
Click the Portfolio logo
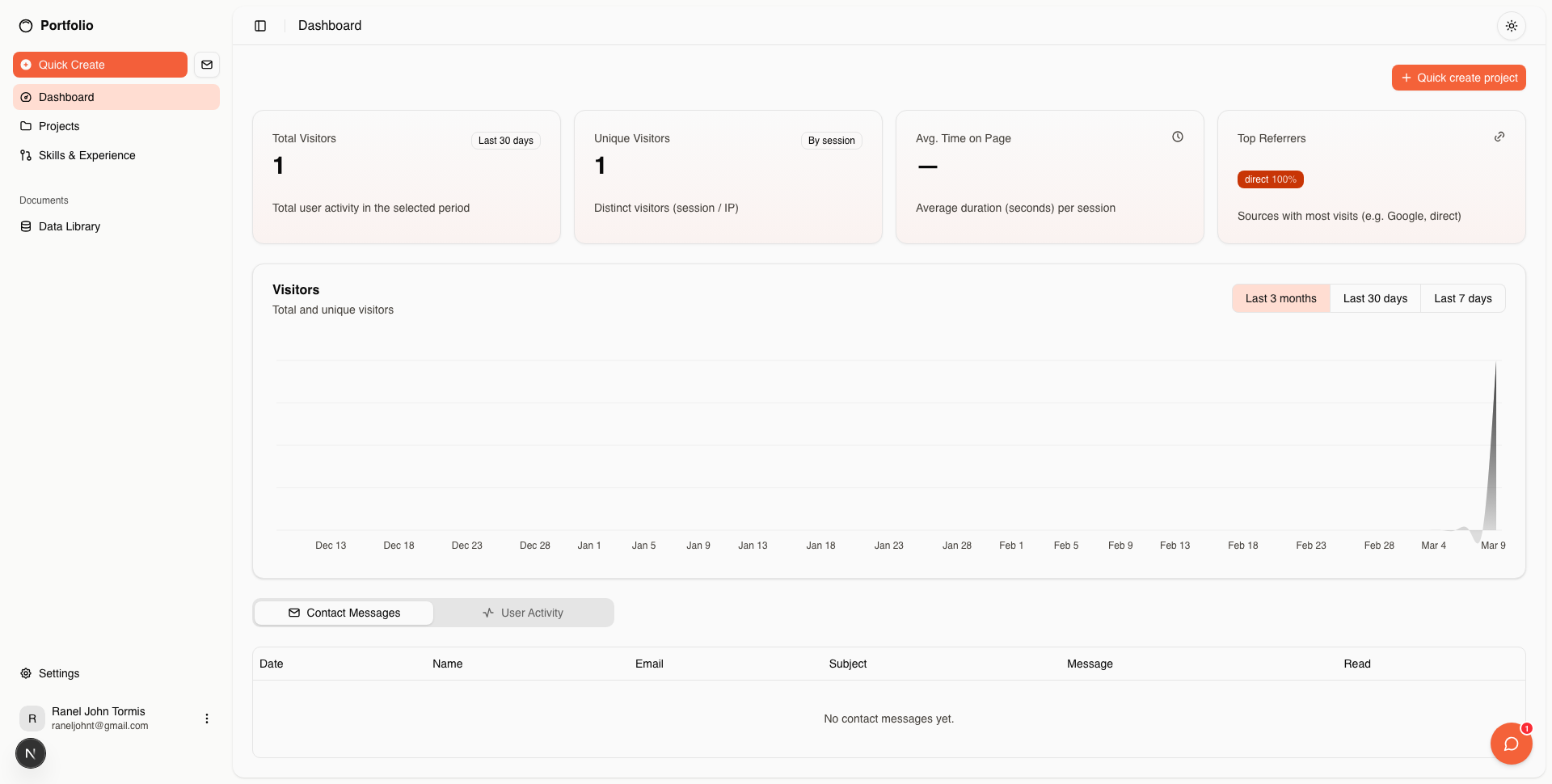click(x=57, y=26)
